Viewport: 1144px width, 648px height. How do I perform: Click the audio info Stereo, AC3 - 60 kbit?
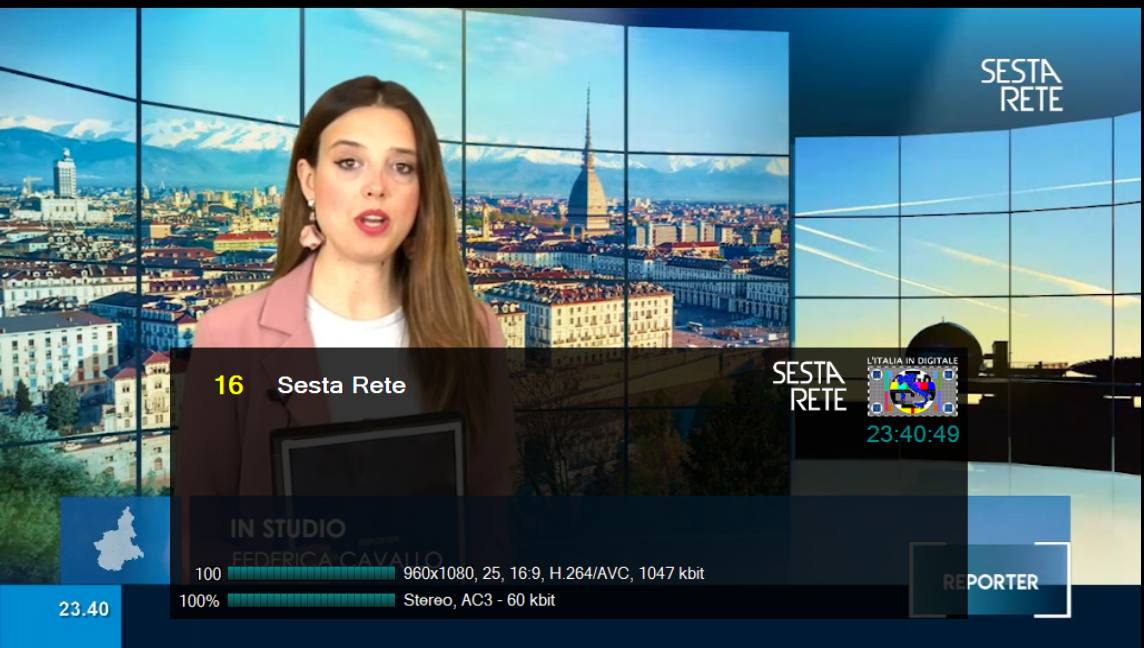[x=479, y=601]
